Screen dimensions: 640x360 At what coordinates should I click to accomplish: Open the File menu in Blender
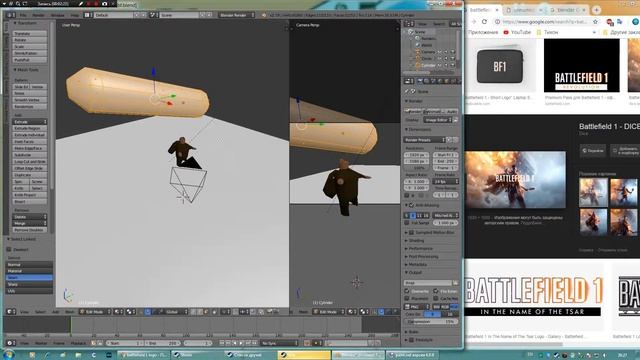point(23,15)
